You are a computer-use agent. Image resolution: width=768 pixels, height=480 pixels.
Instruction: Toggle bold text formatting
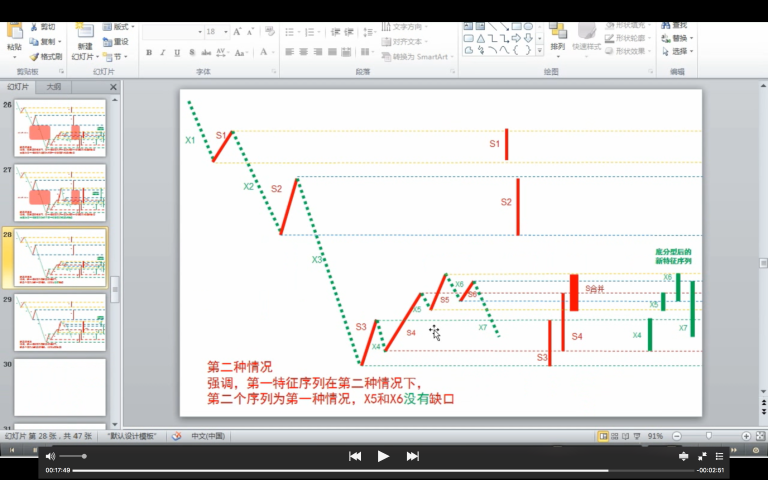(x=149, y=52)
